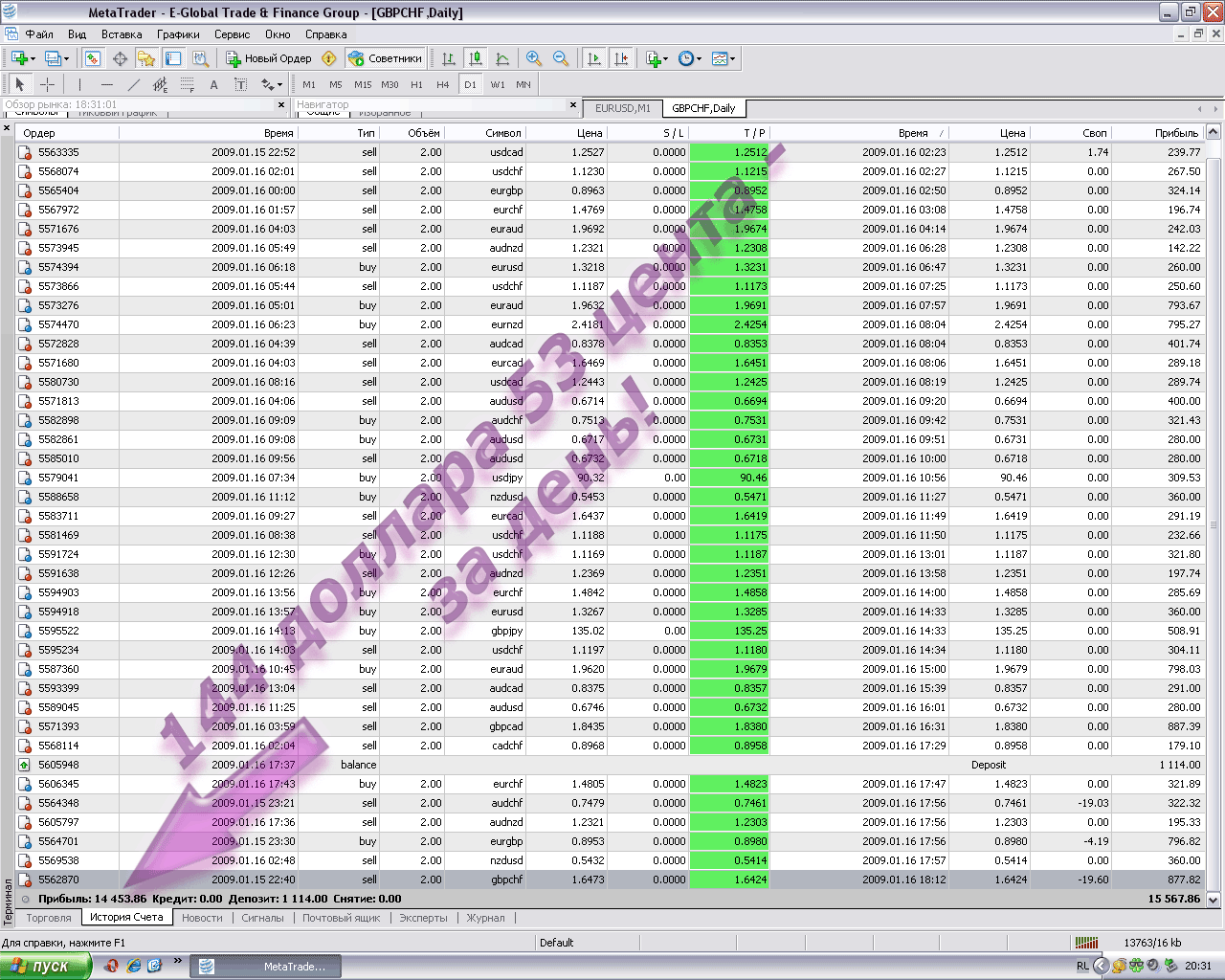Click the yellow diamond MetaEditor icon
This screenshot has width=1225, height=980.
click(329, 58)
